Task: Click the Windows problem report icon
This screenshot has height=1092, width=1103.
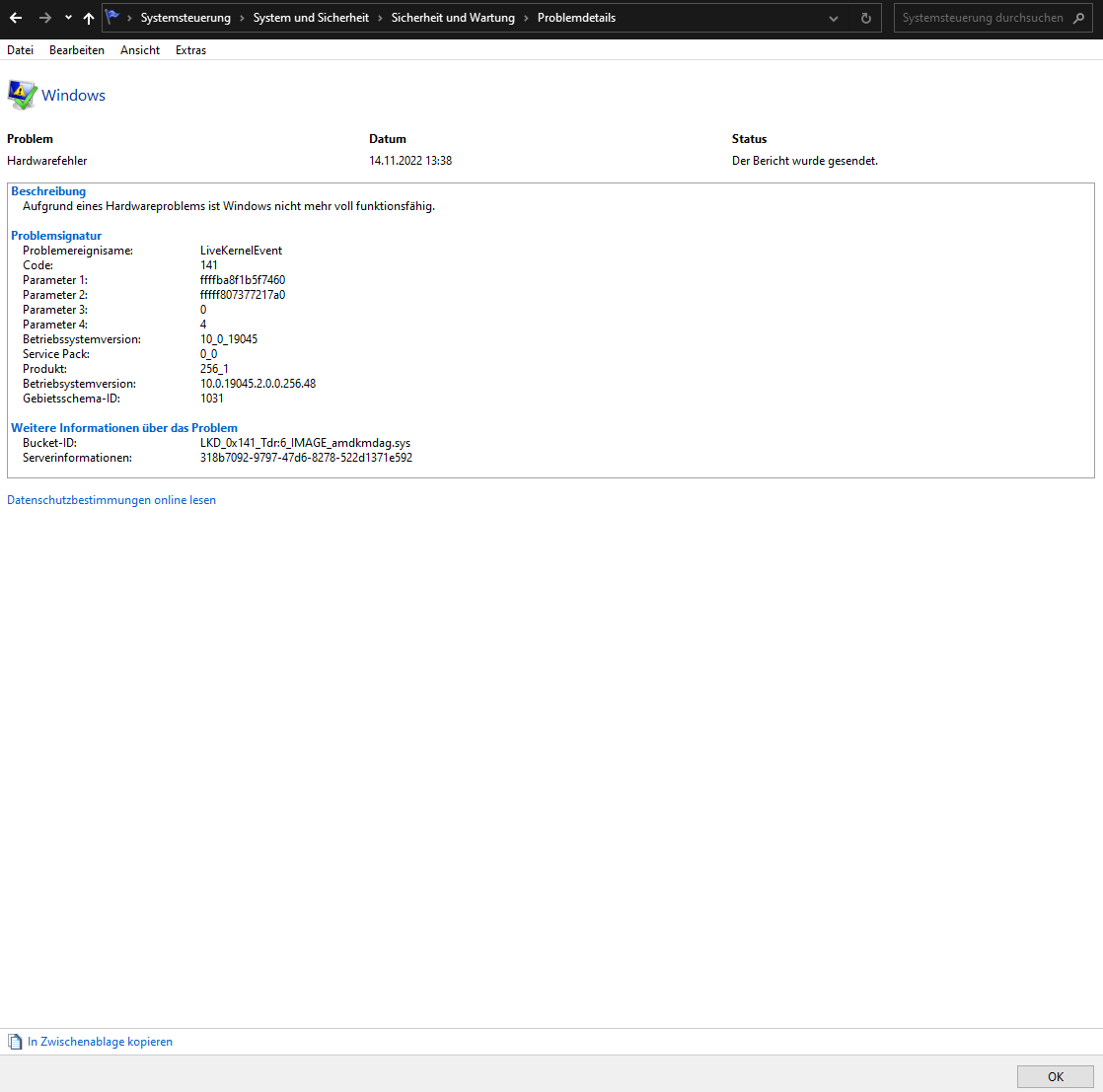Action: pyautogui.click(x=22, y=95)
